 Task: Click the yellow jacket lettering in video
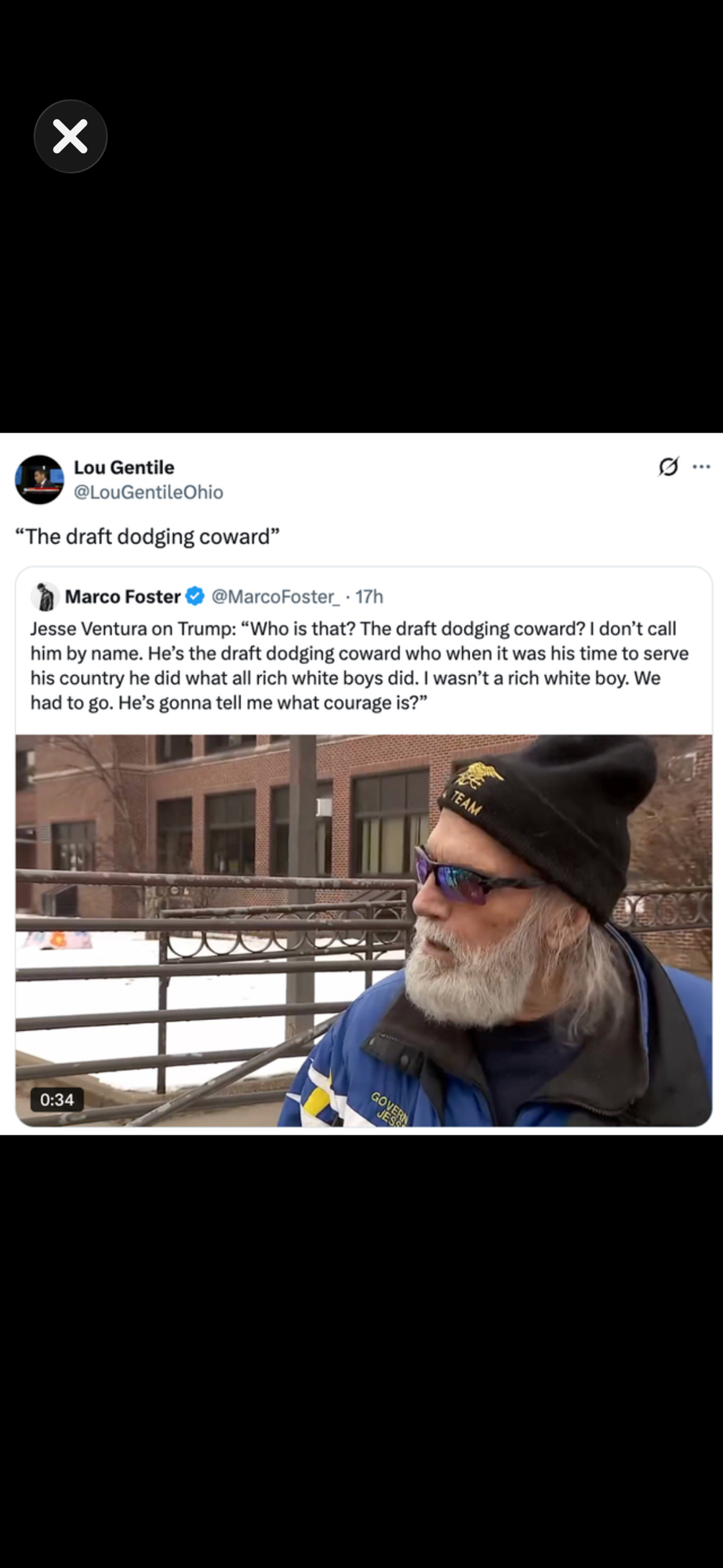point(390,1109)
